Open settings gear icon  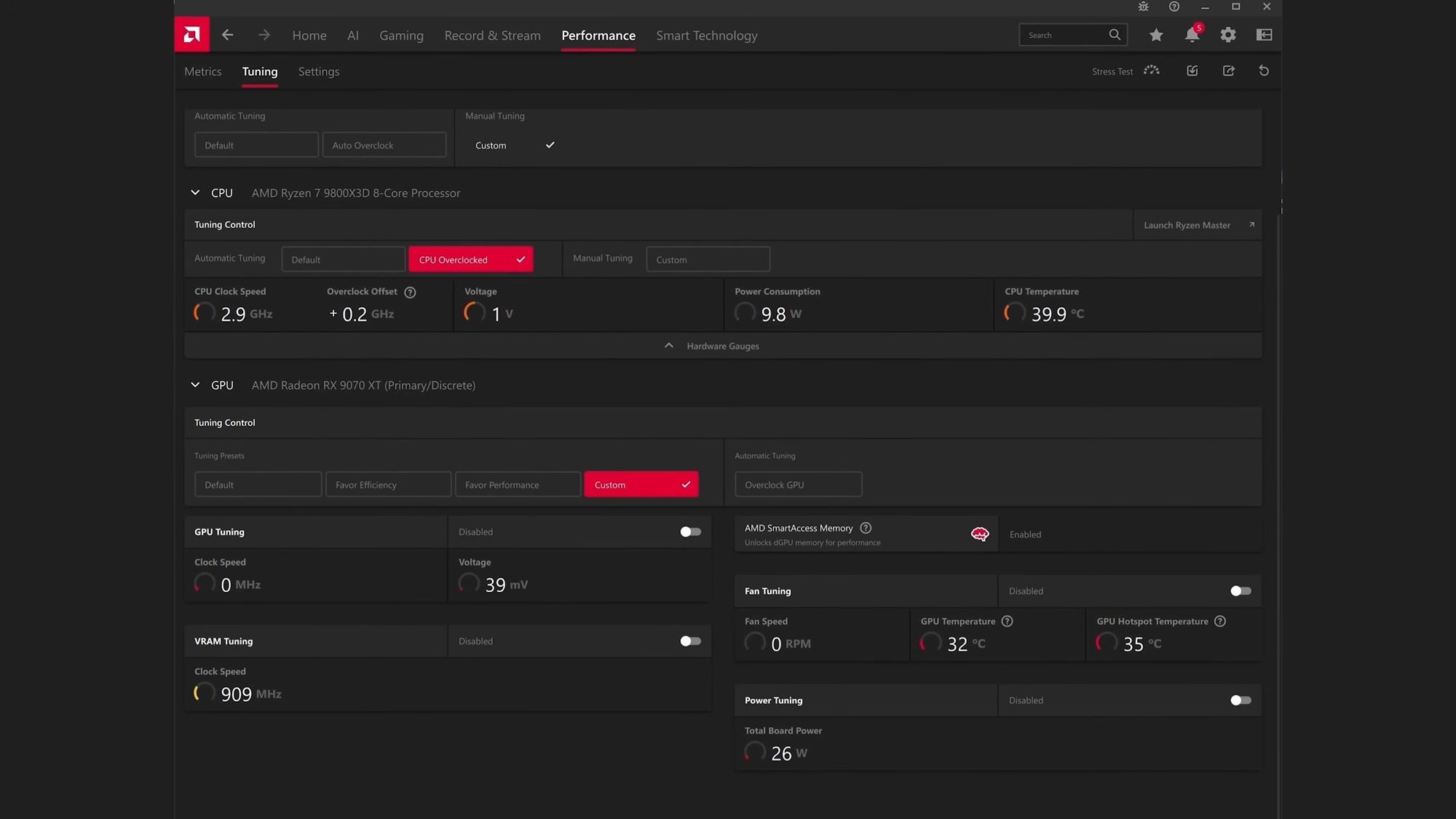(x=1228, y=35)
